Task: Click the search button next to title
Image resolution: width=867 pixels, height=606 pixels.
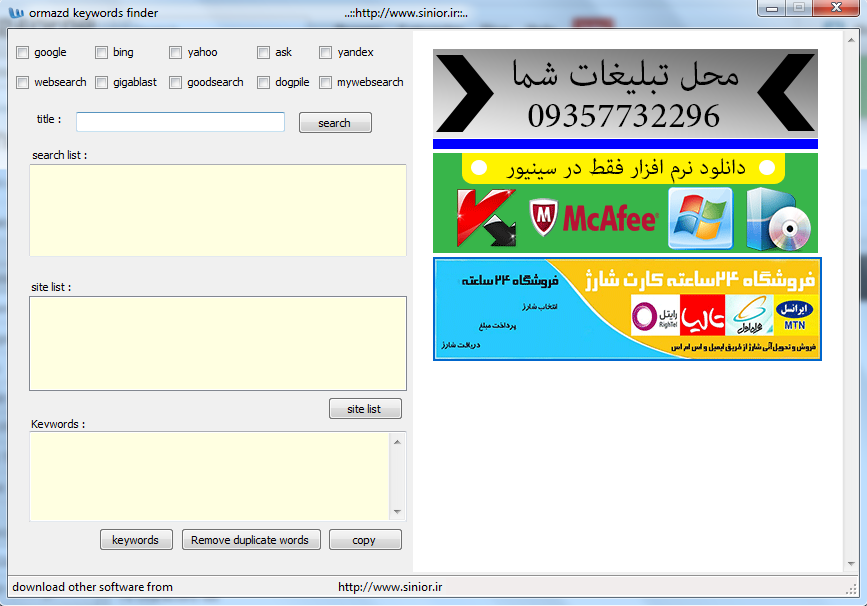Action: (335, 122)
